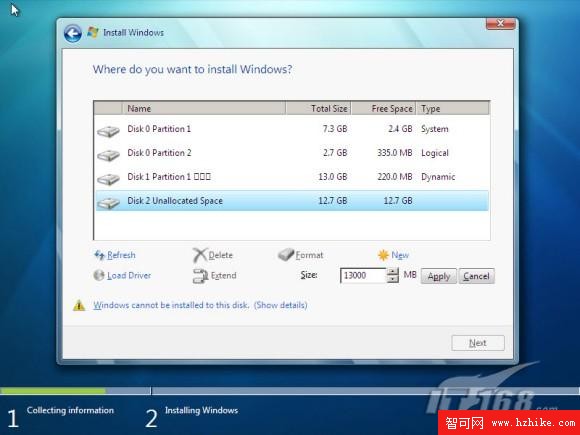
Task: Refresh the disk list
Action: click(x=121, y=255)
